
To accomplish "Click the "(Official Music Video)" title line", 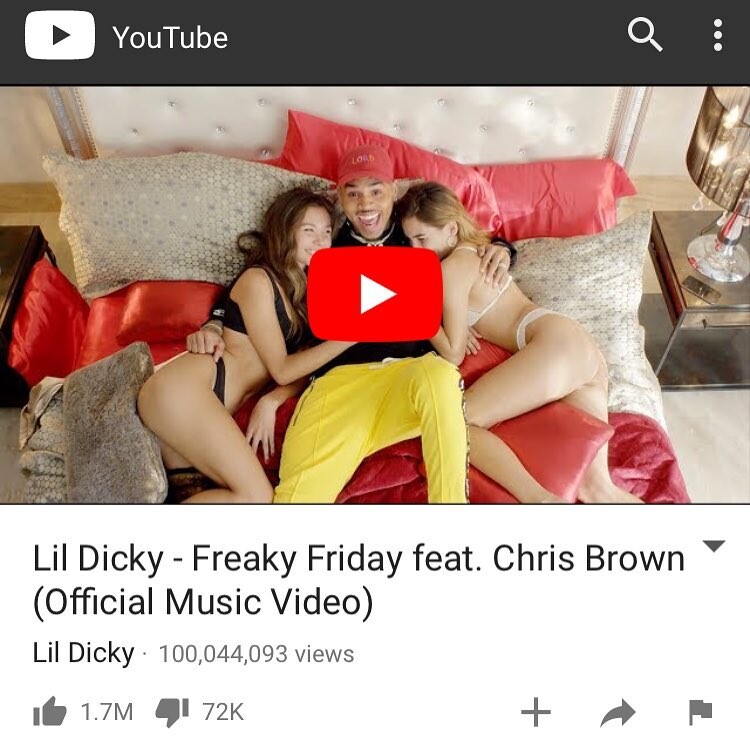I will click(x=203, y=602).
